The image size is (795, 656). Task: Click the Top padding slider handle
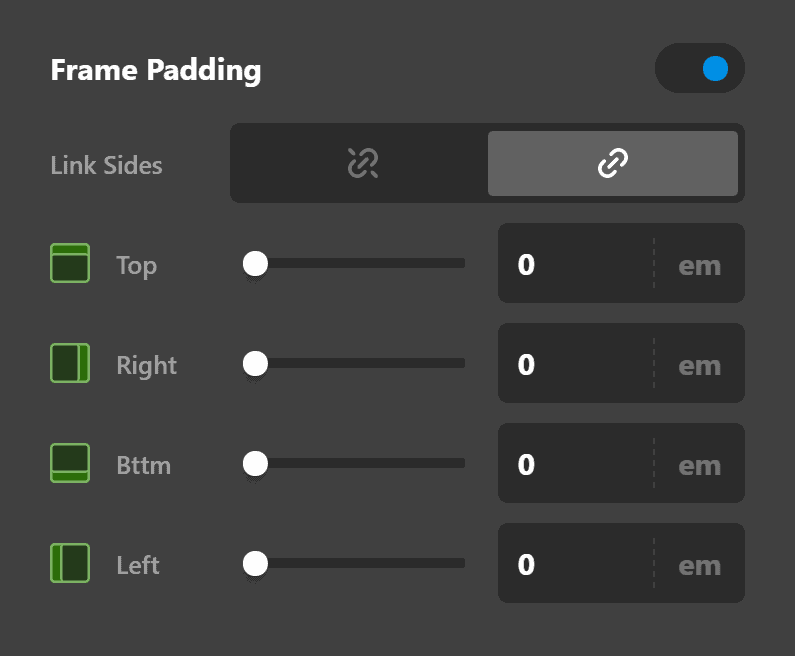tap(256, 263)
